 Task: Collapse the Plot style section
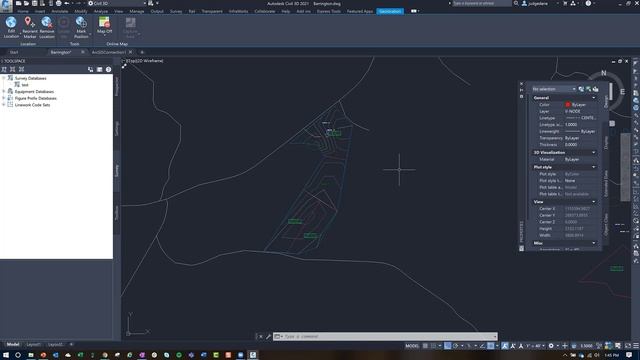(594, 167)
